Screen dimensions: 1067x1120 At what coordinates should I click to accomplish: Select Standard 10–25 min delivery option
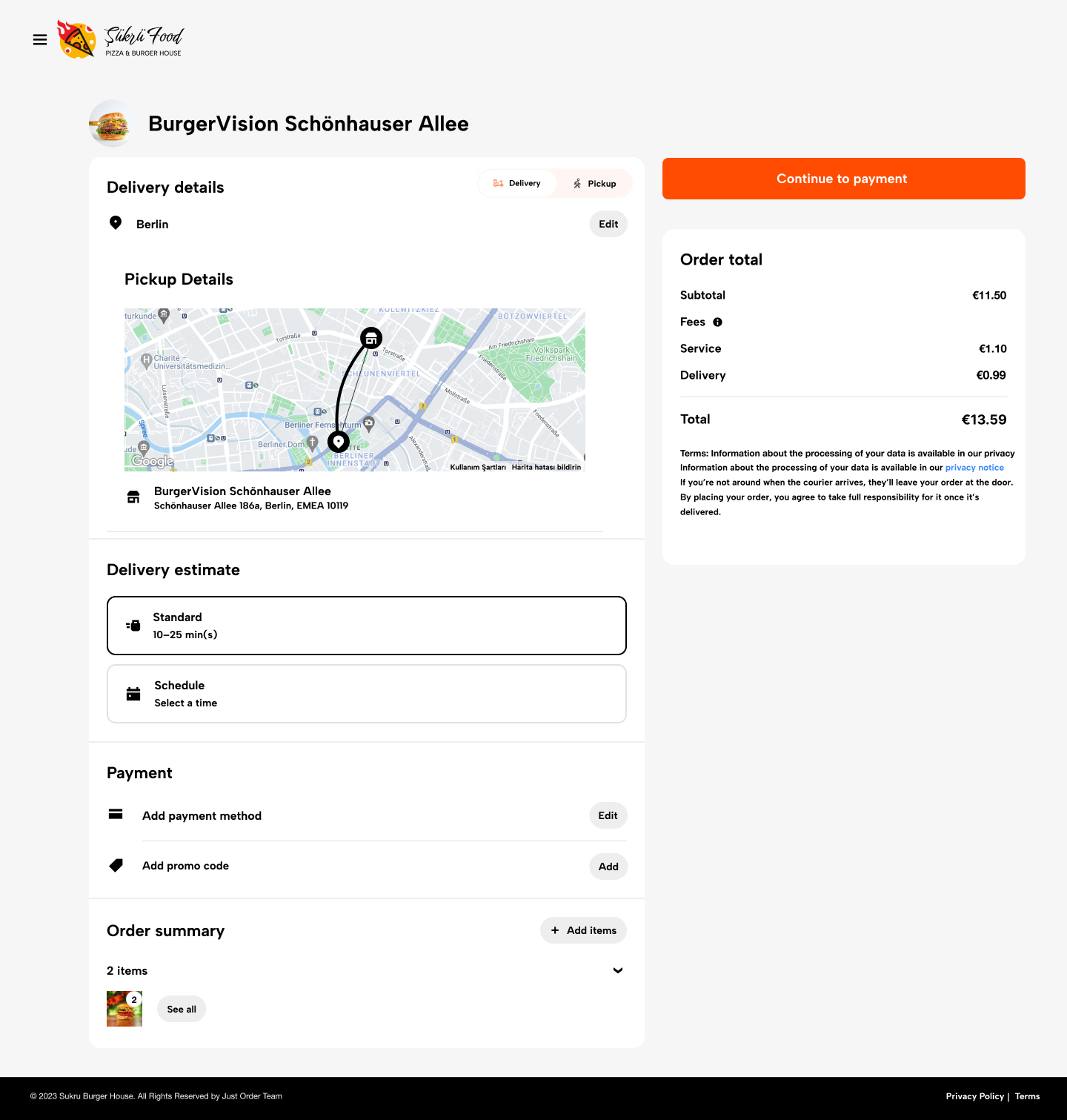367,626
